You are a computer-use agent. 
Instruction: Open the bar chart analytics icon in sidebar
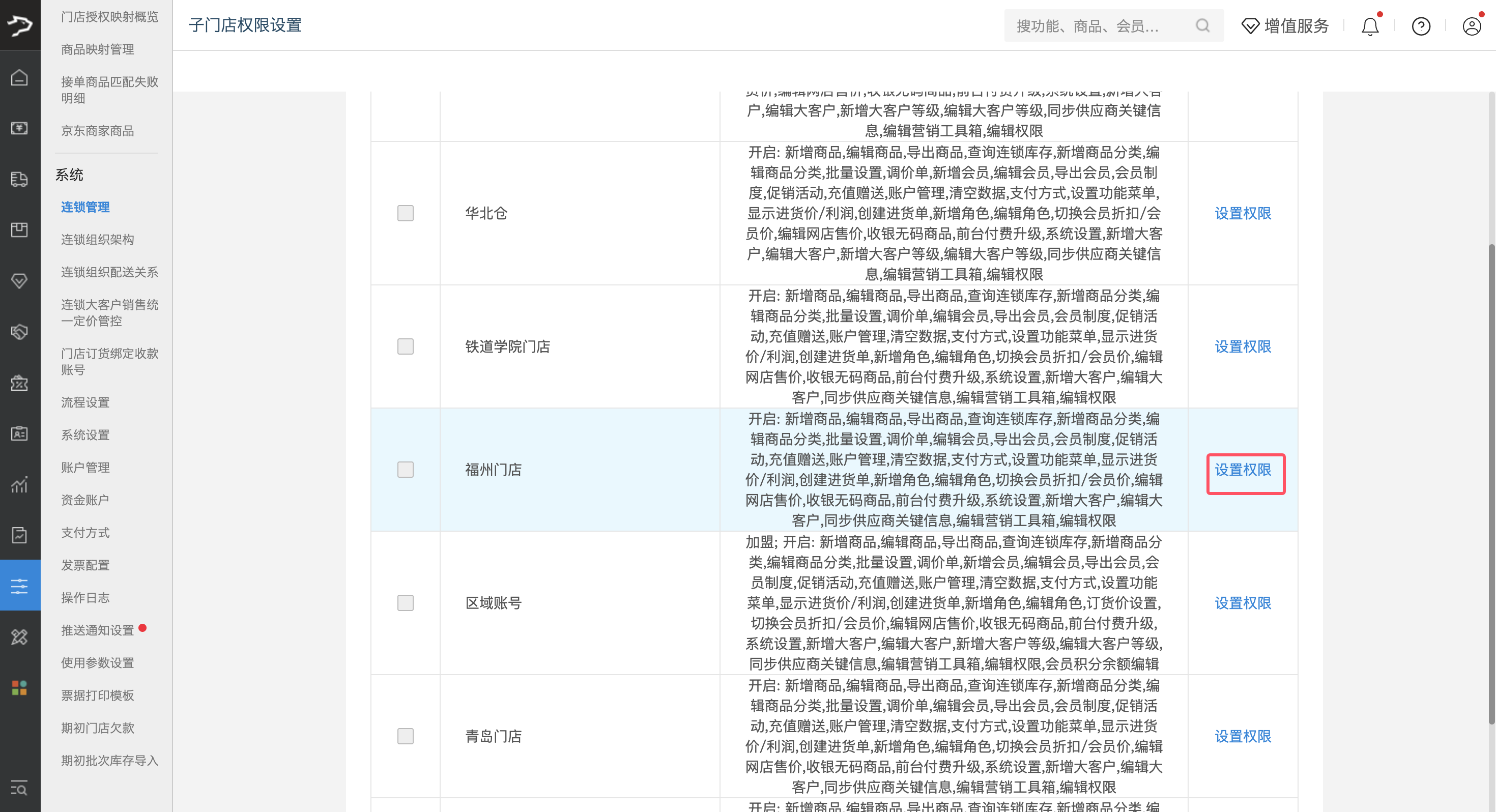point(20,484)
